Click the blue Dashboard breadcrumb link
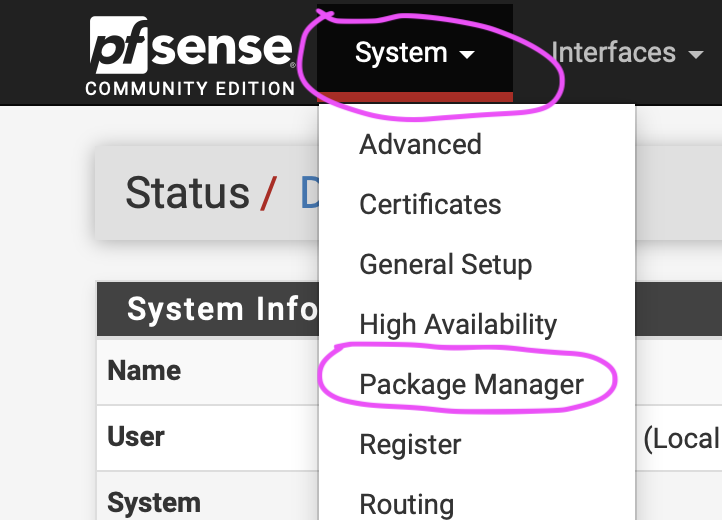Viewport: 722px width, 520px height. click(x=308, y=192)
